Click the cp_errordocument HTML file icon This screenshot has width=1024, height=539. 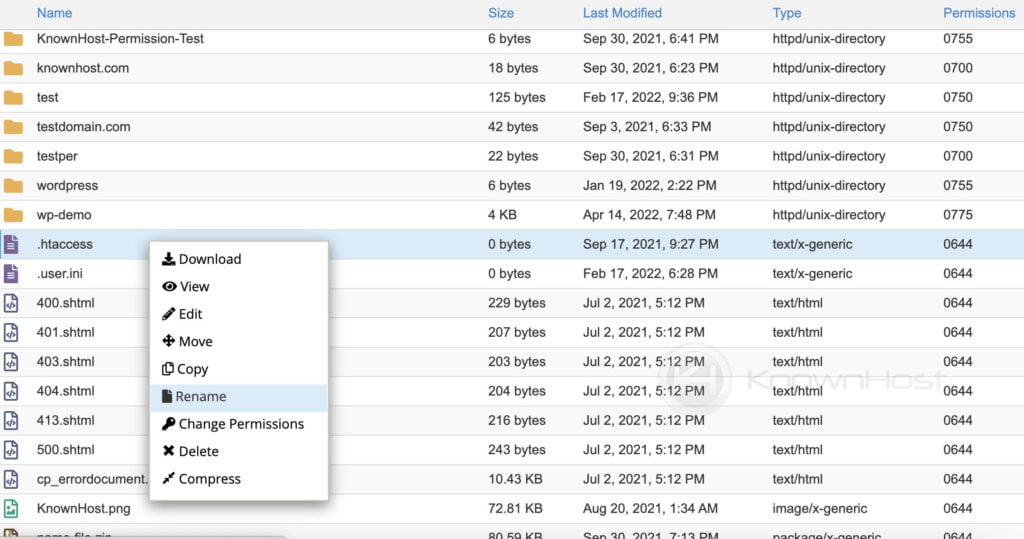click(x=11, y=480)
